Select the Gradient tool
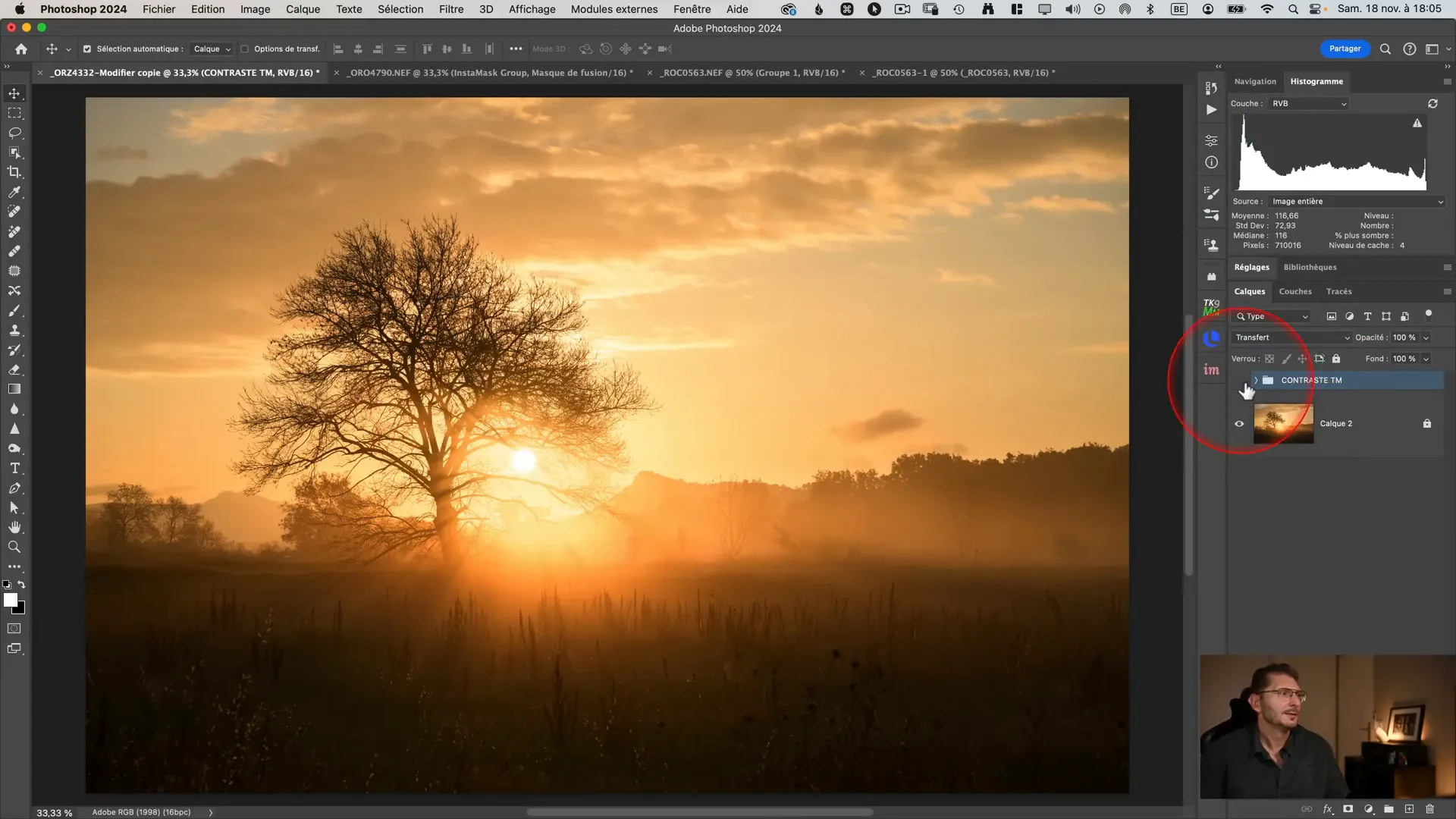Screen dimensions: 1456x819 (x=14, y=389)
